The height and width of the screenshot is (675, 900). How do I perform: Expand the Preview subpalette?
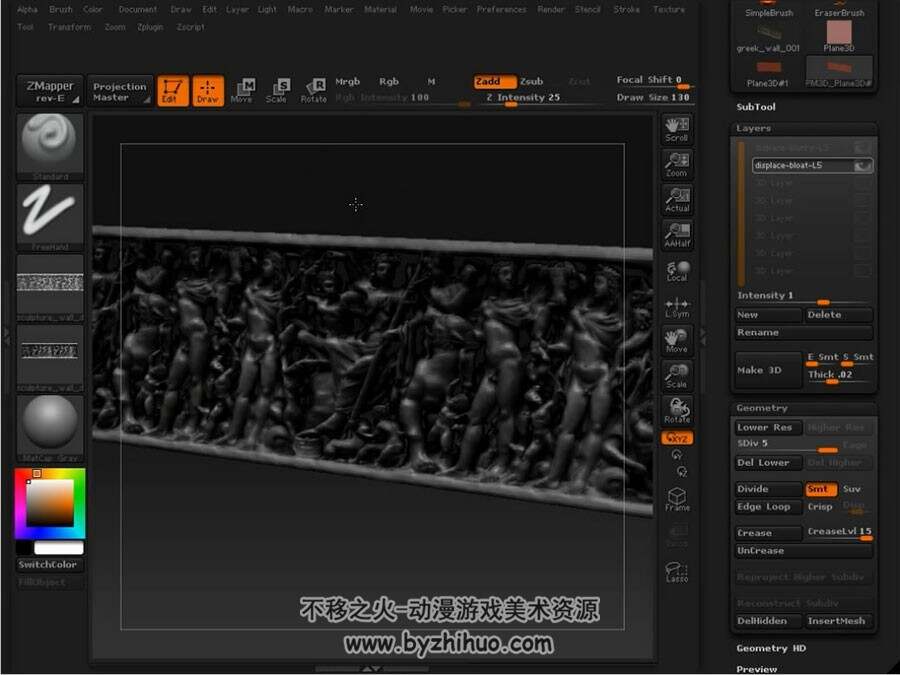click(756, 669)
